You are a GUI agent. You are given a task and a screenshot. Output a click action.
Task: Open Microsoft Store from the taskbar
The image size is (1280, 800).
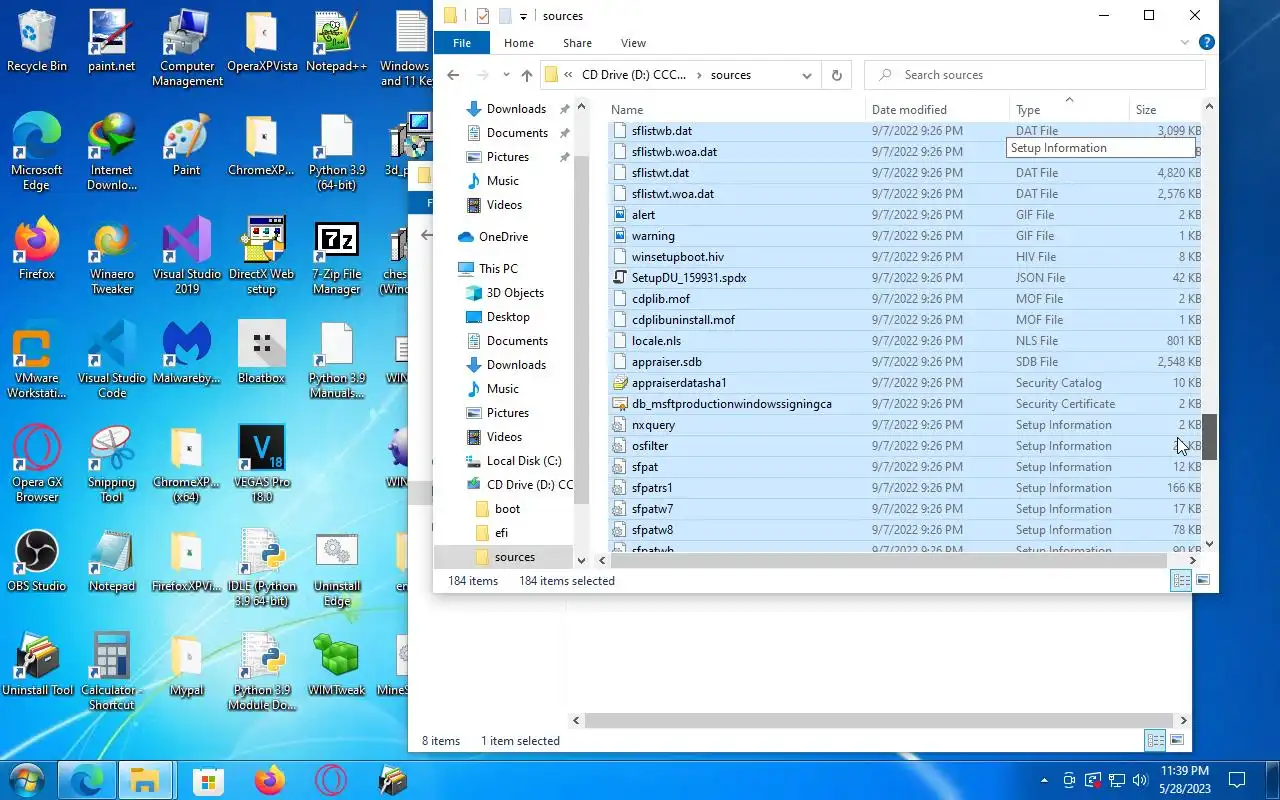[208, 780]
